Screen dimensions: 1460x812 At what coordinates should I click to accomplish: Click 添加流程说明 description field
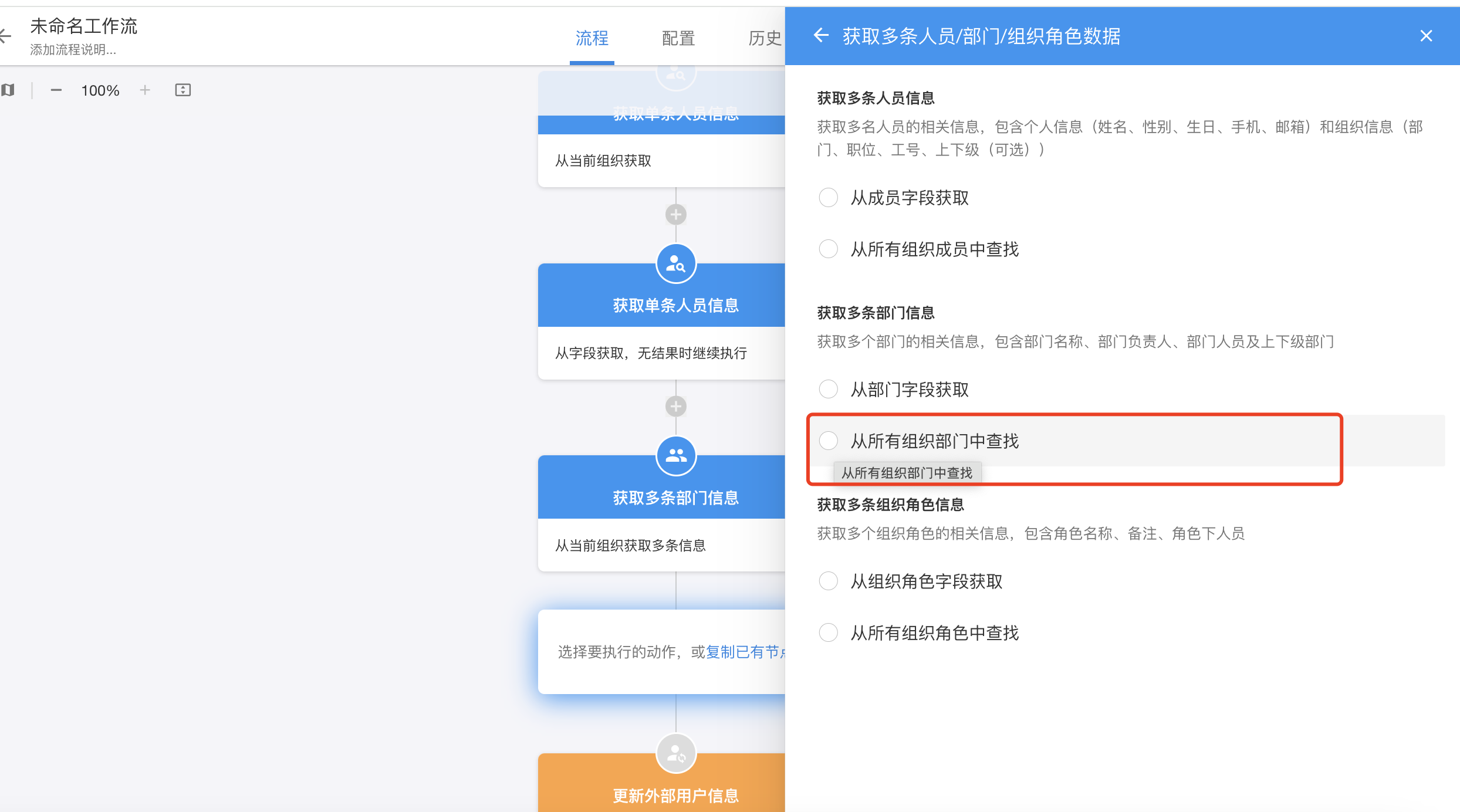pyautogui.click(x=73, y=50)
